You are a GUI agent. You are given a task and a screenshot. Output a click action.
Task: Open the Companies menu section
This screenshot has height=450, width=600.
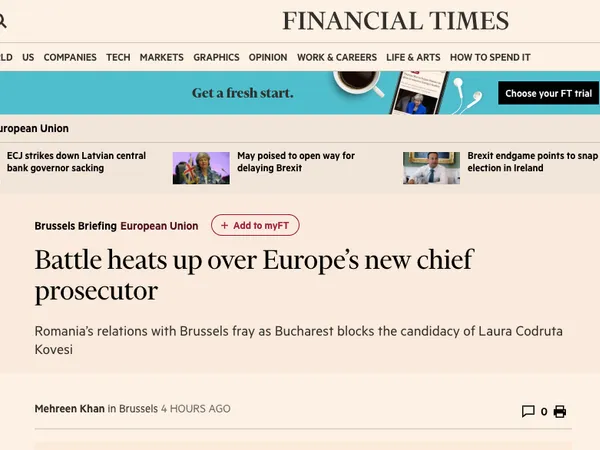(70, 58)
